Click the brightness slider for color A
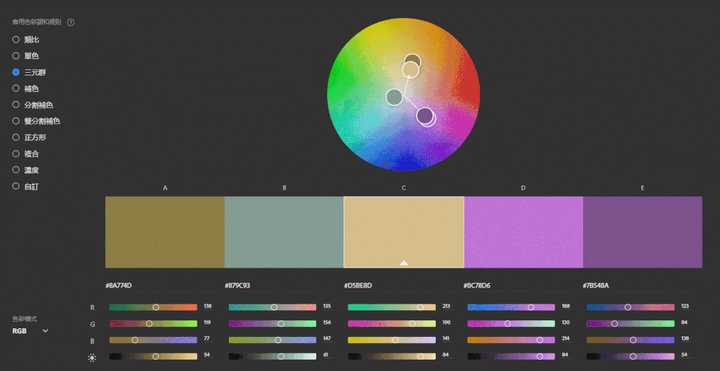720x371 pixels. 153,356
